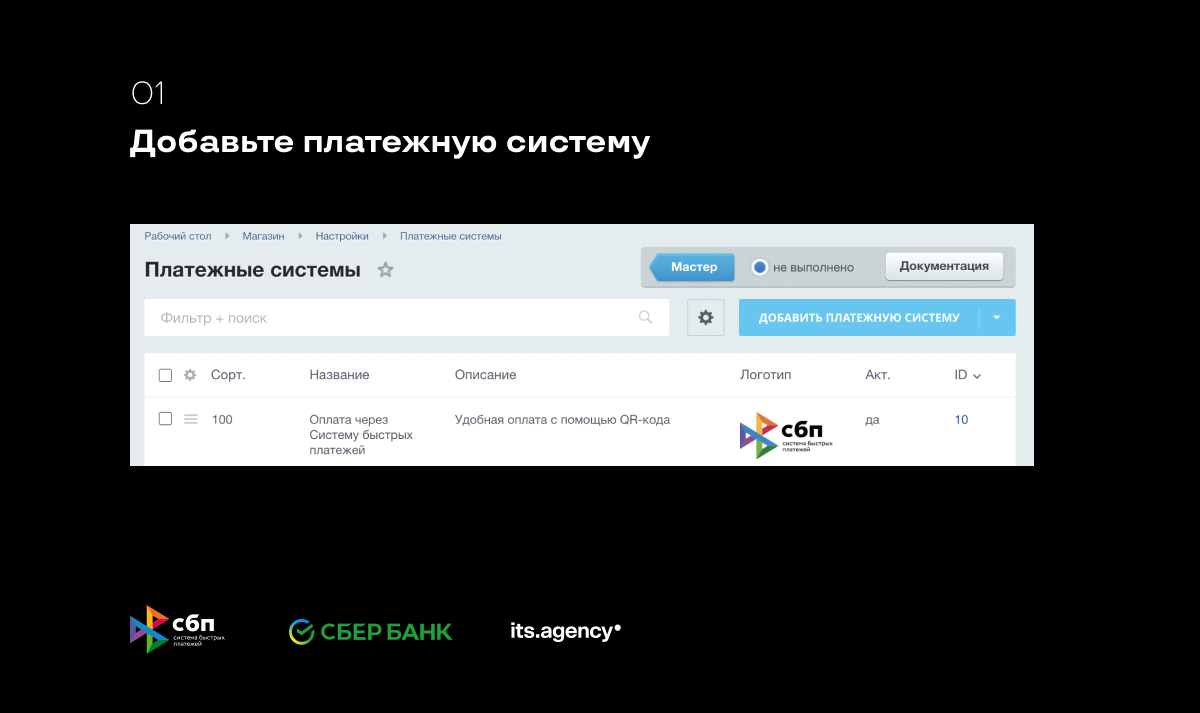Viewport: 1200px width, 713px height.
Task: Click the Добавить платежную систему button
Action: pos(858,318)
